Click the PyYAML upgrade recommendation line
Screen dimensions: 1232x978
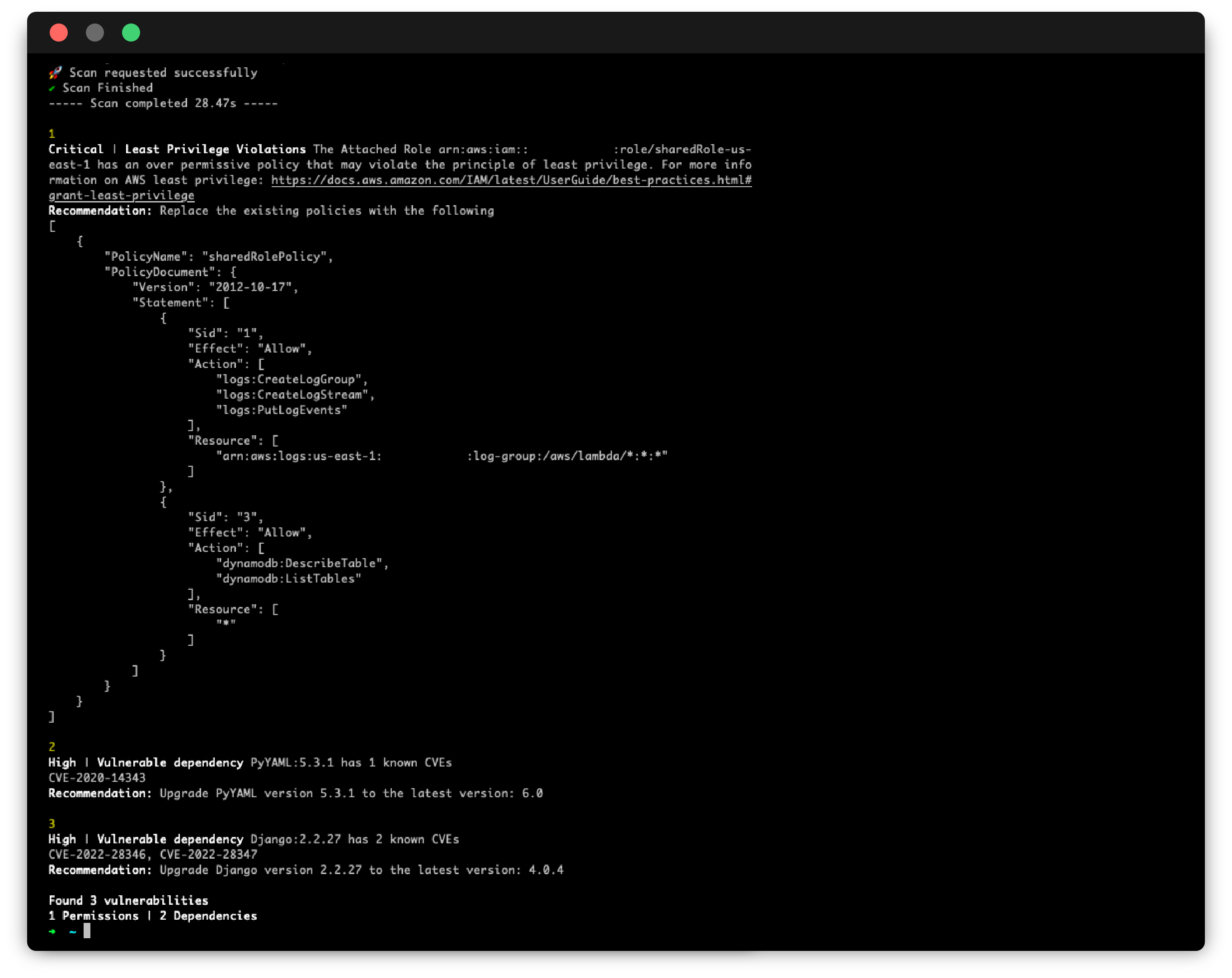click(x=296, y=794)
